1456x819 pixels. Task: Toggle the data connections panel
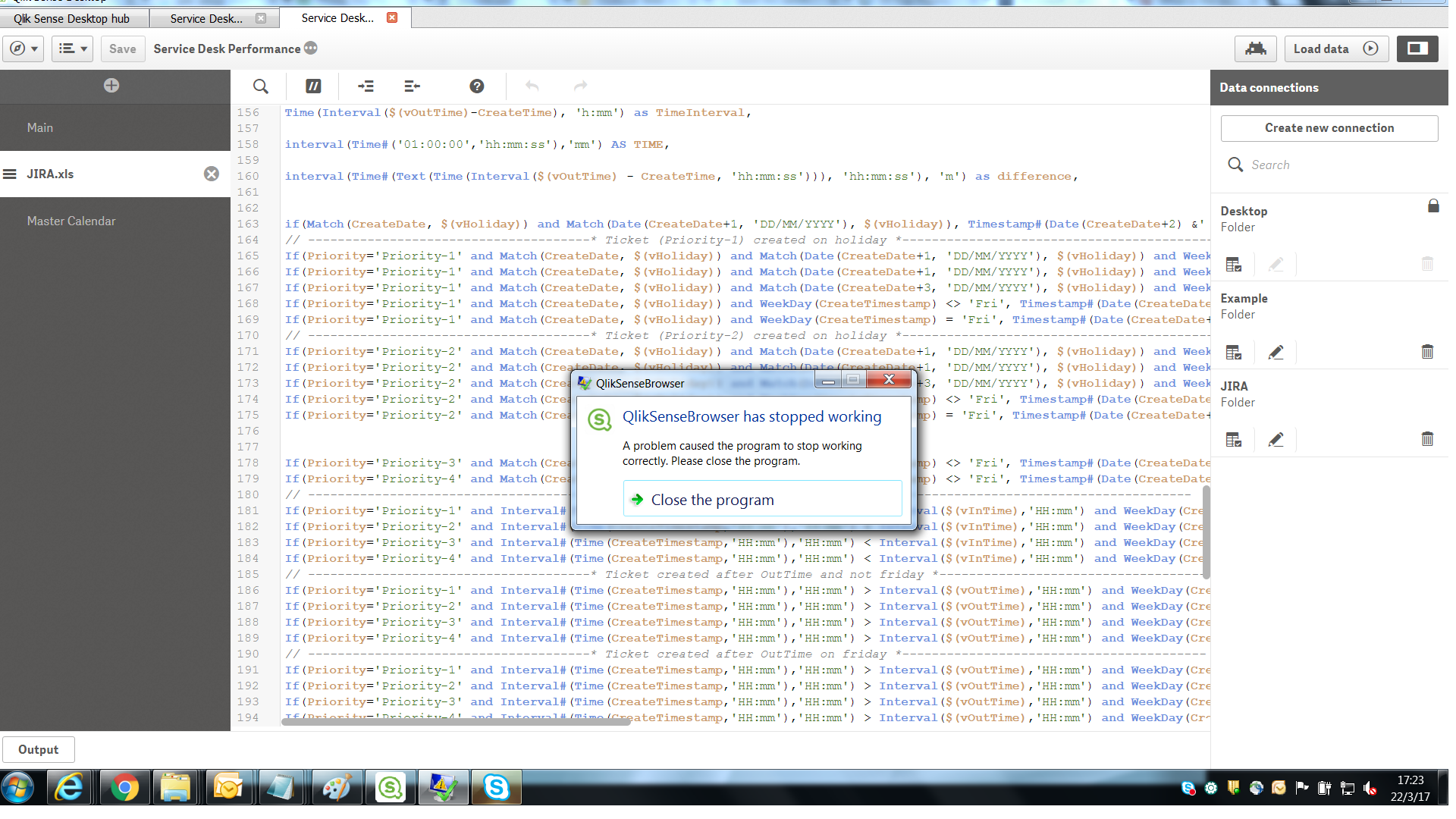coord(1417,49)
